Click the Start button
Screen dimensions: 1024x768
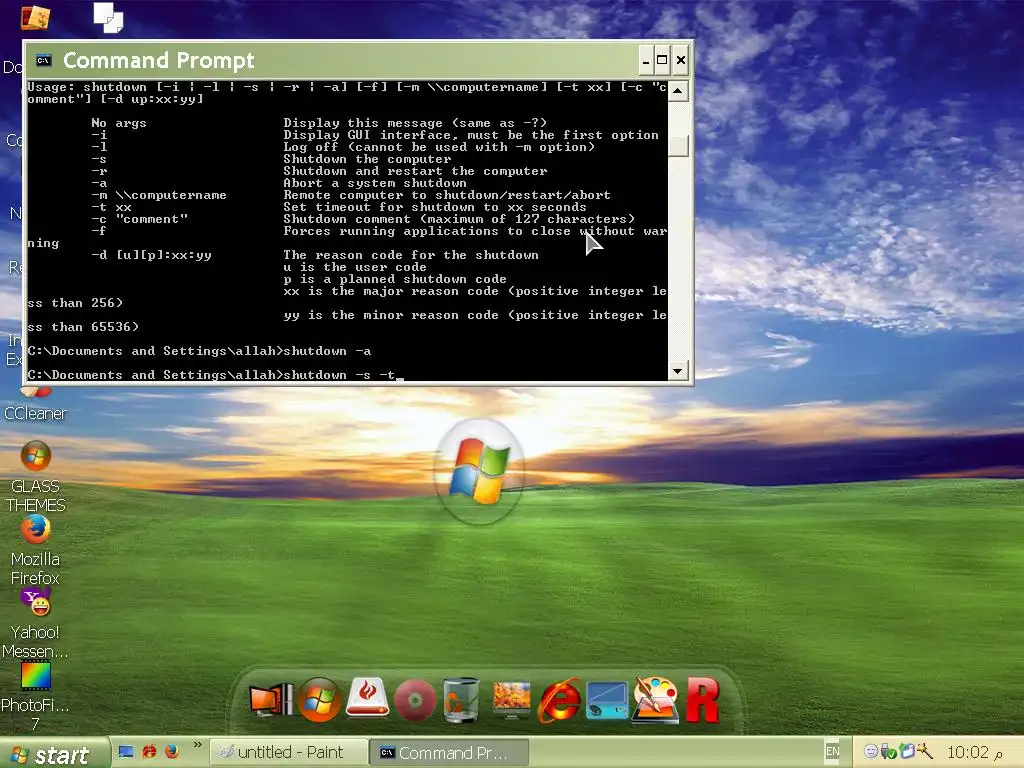pos(54,754)
